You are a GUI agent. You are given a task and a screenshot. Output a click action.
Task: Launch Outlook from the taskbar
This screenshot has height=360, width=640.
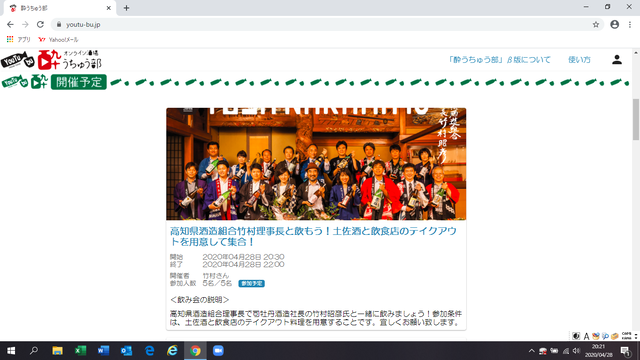pos(126,351)
